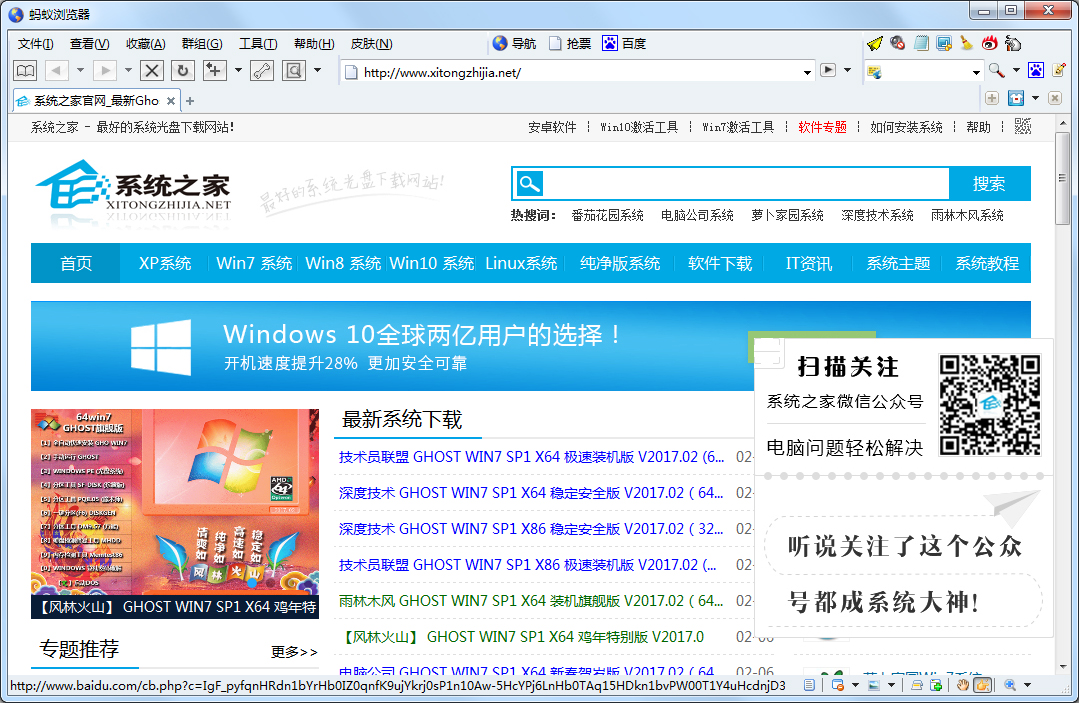This screenshot has width=1079, height=703.
Task: Click the back navigation arrow button
Action: 56,70
